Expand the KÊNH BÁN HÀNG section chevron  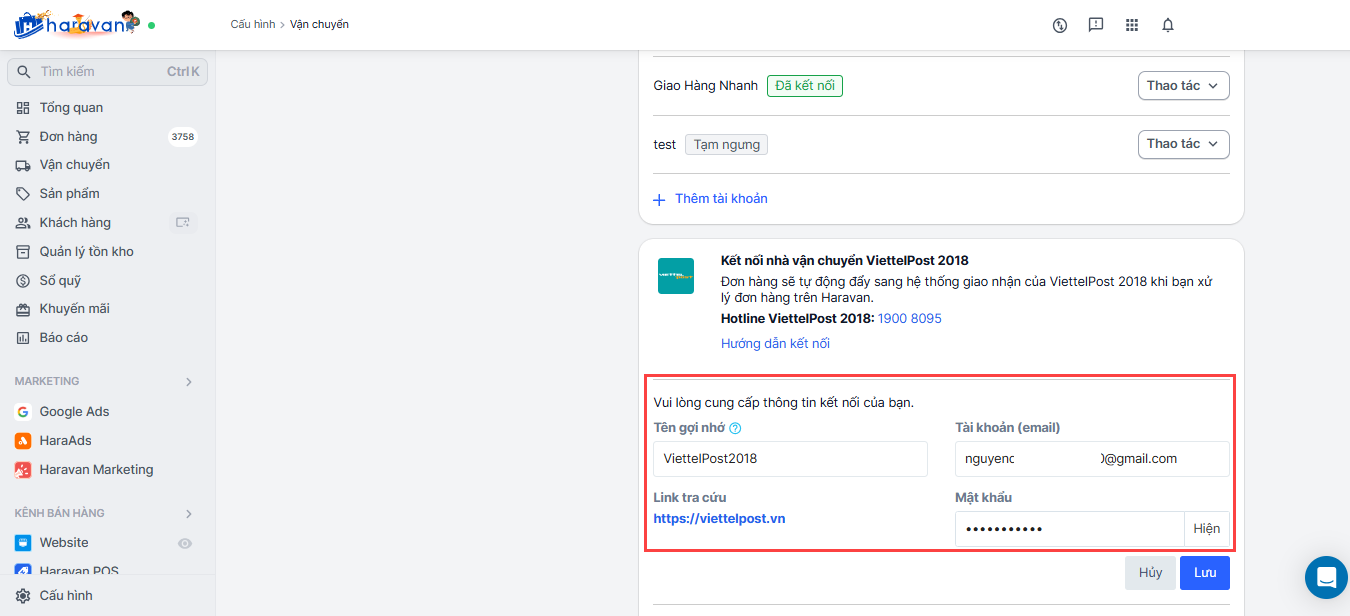click(189, 514)
